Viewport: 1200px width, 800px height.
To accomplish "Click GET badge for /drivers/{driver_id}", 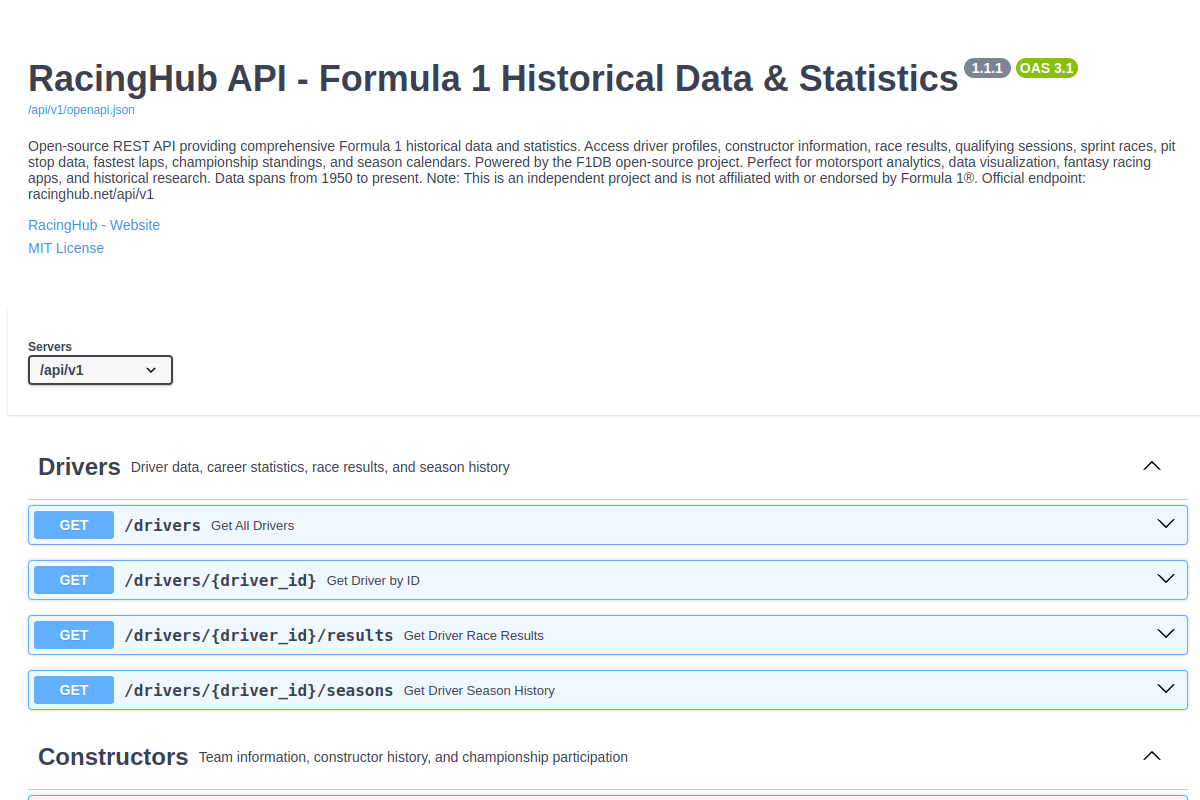I will point(74,580).
